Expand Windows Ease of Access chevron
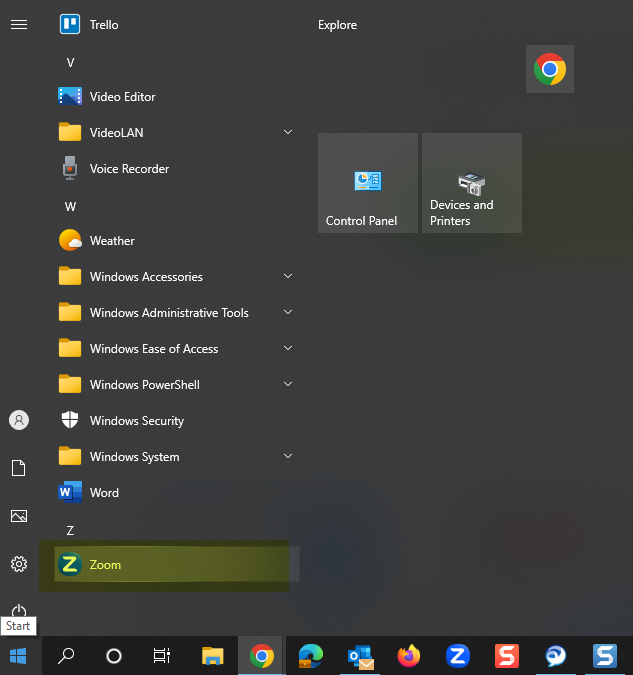This screenshot has width=633, height=675. coord(288,348)
